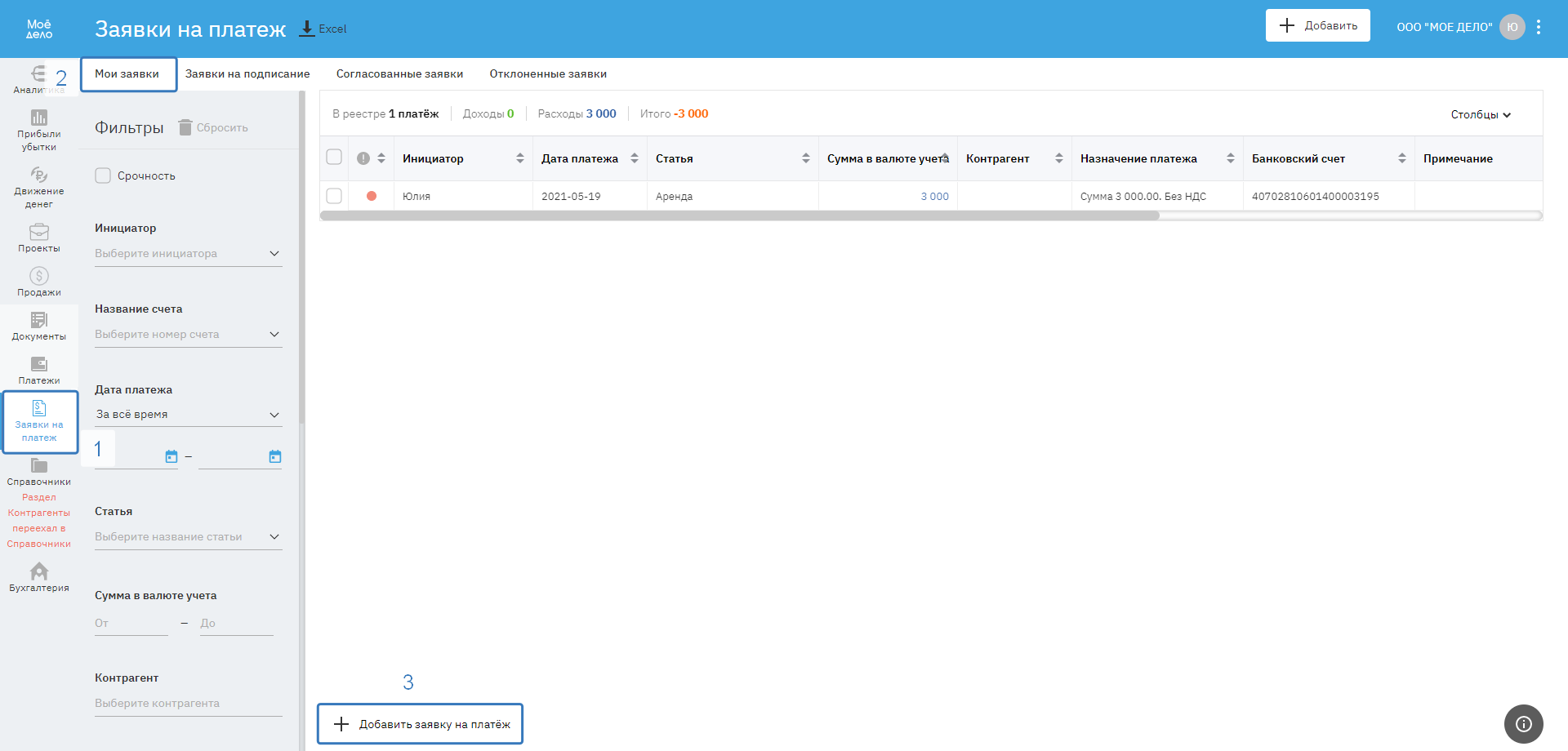Toggle the Срочность filter checkbox
The image size is (1568, 751).
[103, 176]
